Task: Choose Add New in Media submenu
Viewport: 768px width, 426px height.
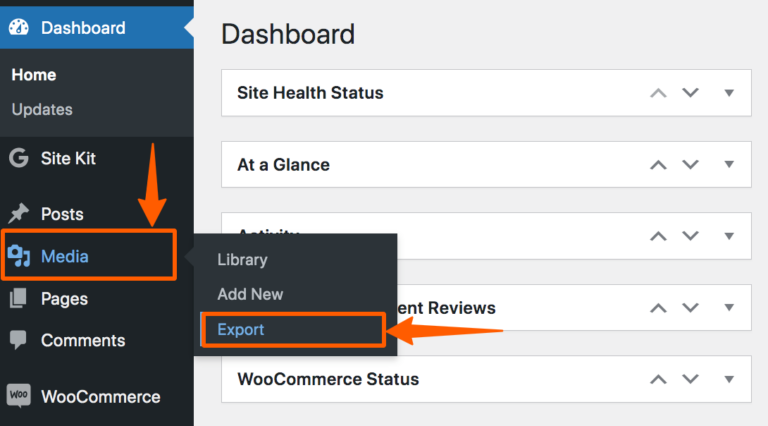Action: 250,294
